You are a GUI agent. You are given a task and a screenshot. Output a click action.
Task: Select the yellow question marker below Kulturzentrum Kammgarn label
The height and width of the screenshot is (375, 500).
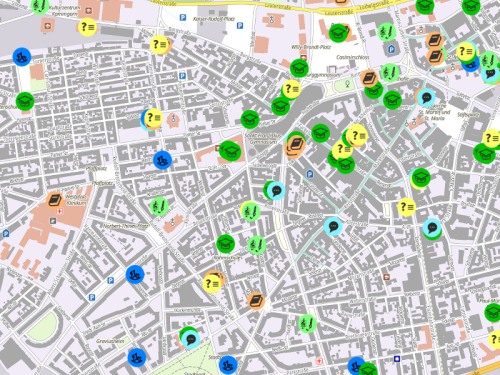87,27
